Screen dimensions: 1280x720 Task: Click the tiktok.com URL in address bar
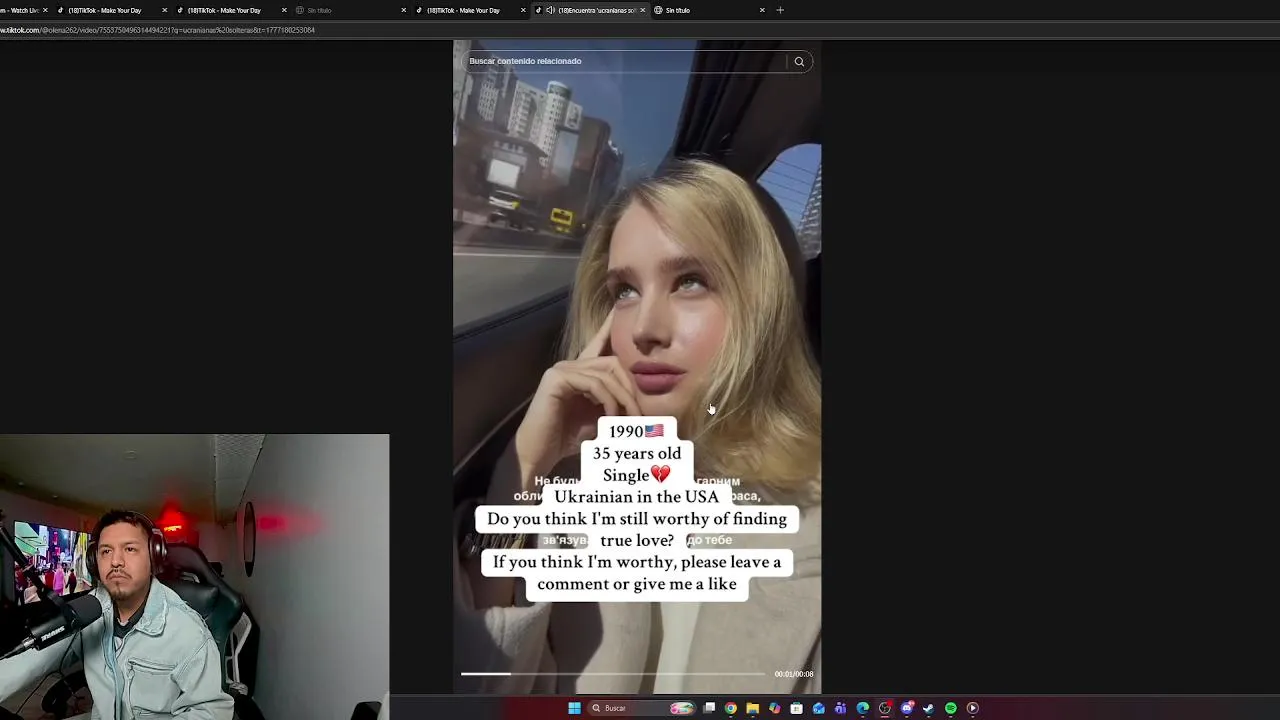[157, 30]
